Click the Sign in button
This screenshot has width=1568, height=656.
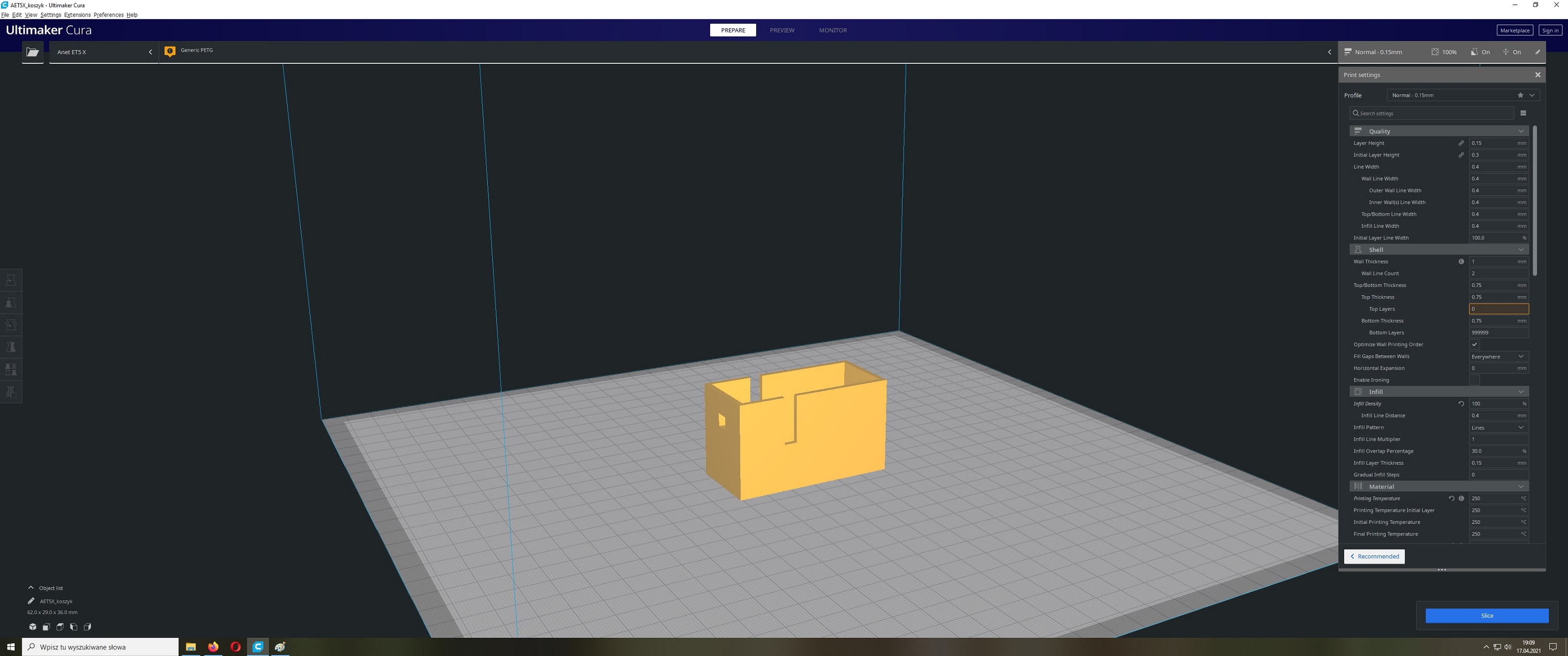[1550, 30]
